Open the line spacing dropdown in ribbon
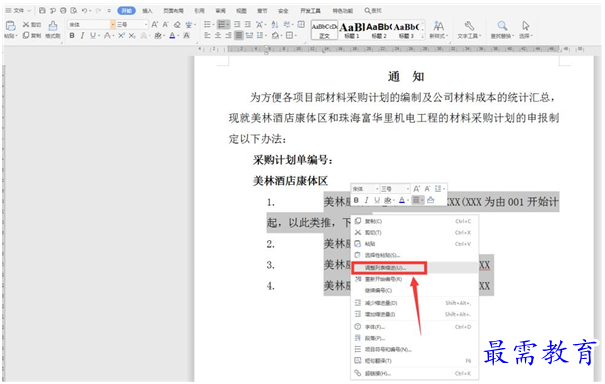The height and width of the screenshot is (384, 605). pyautogui.click(x=266, y=36)
